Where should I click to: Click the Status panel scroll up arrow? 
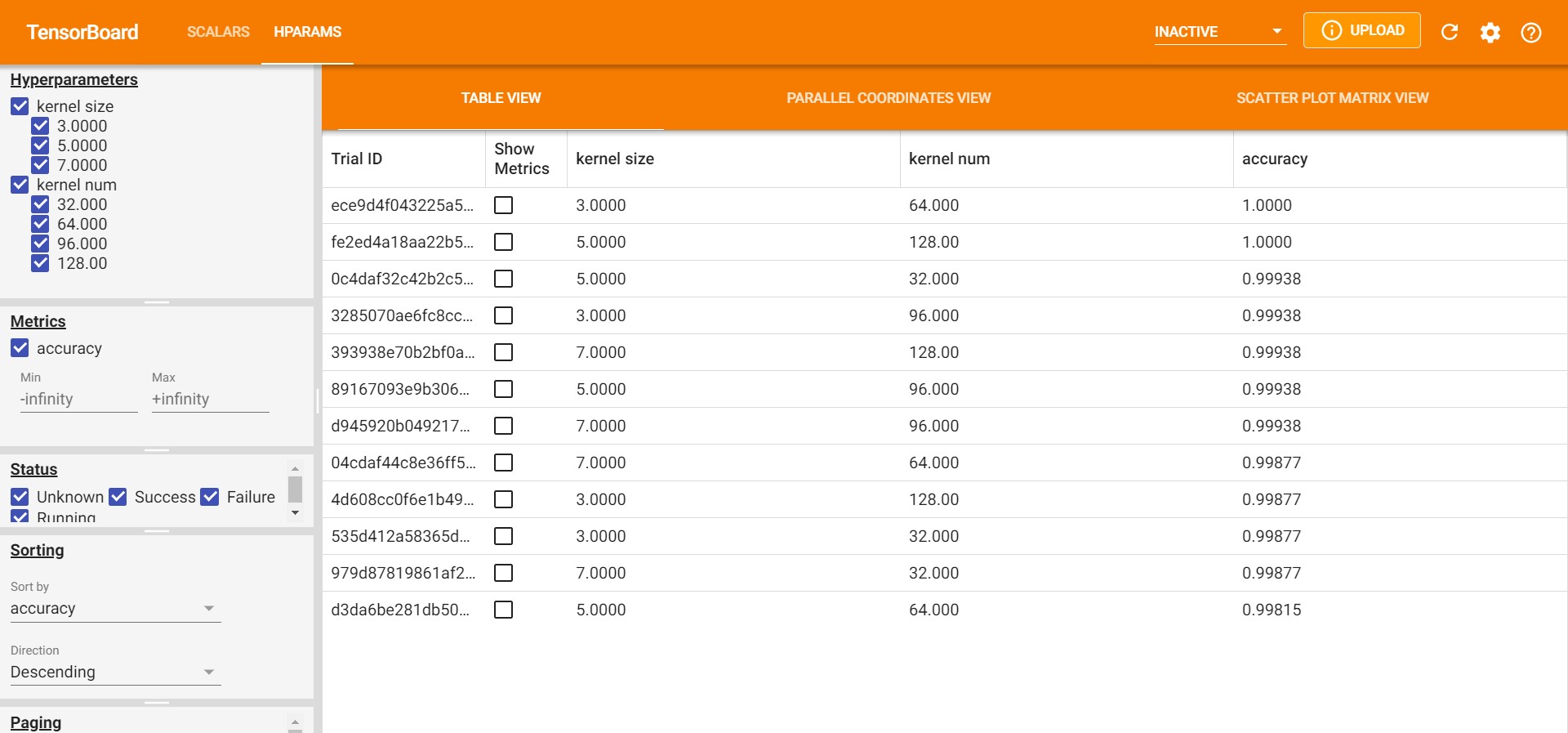[296, 469]
